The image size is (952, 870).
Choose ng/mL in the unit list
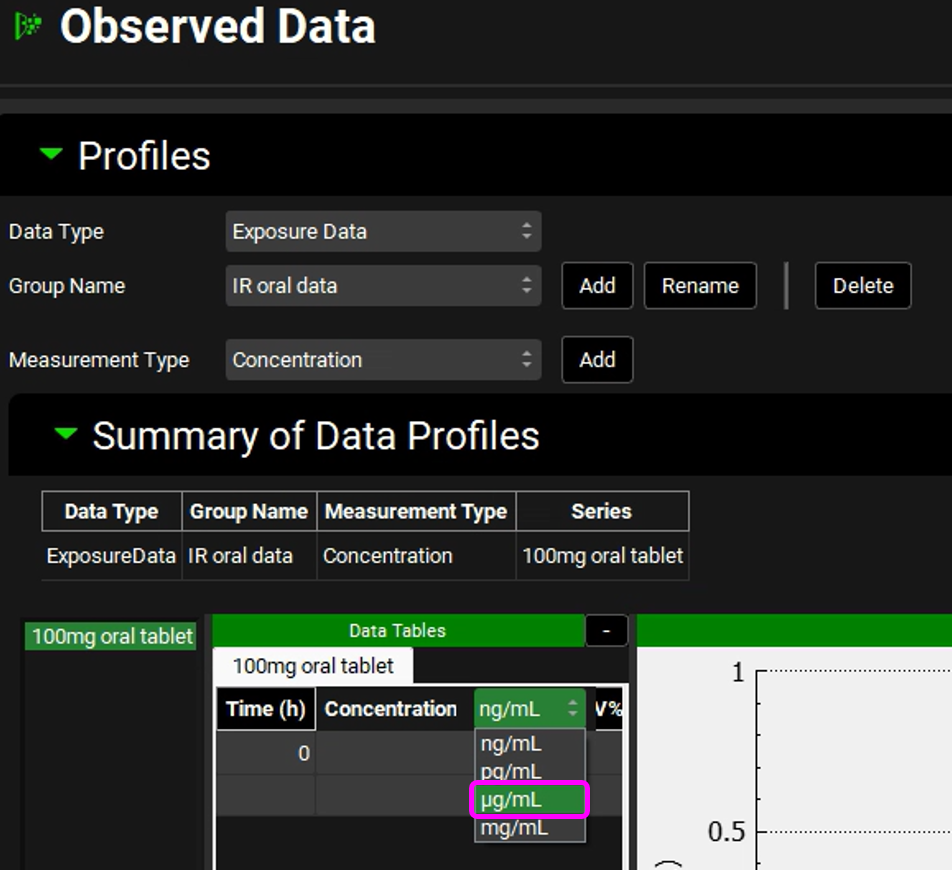[x=511, y=744]
